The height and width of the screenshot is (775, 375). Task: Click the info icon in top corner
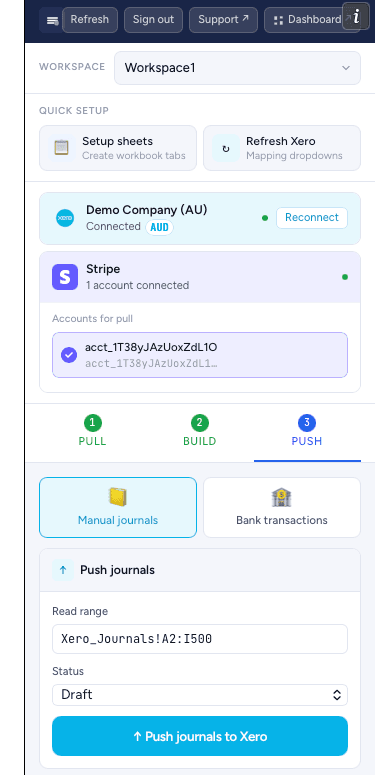click(356, 16)
